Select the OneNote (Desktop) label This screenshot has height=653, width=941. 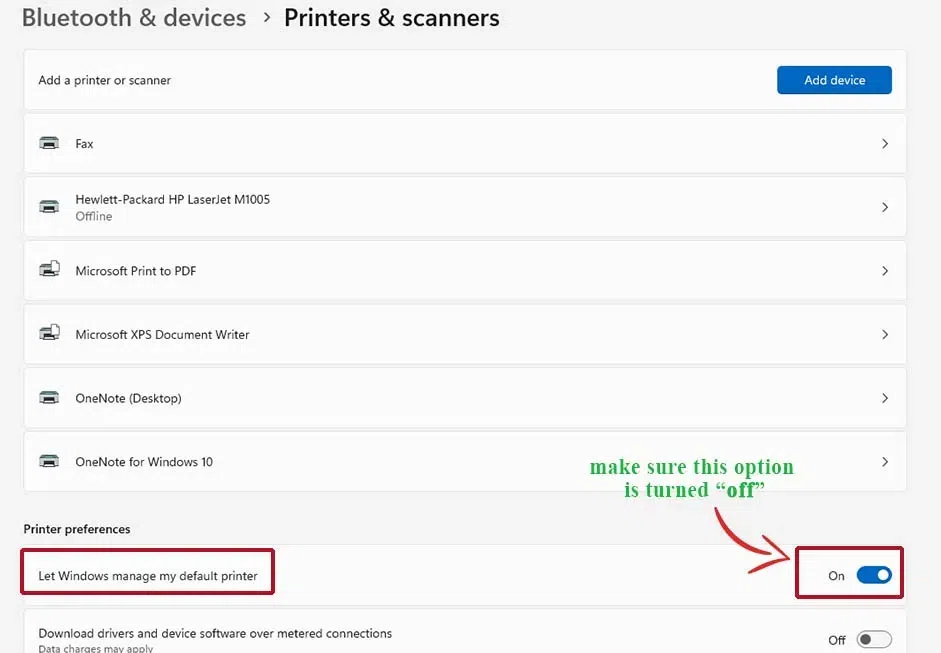pos(128,398)
